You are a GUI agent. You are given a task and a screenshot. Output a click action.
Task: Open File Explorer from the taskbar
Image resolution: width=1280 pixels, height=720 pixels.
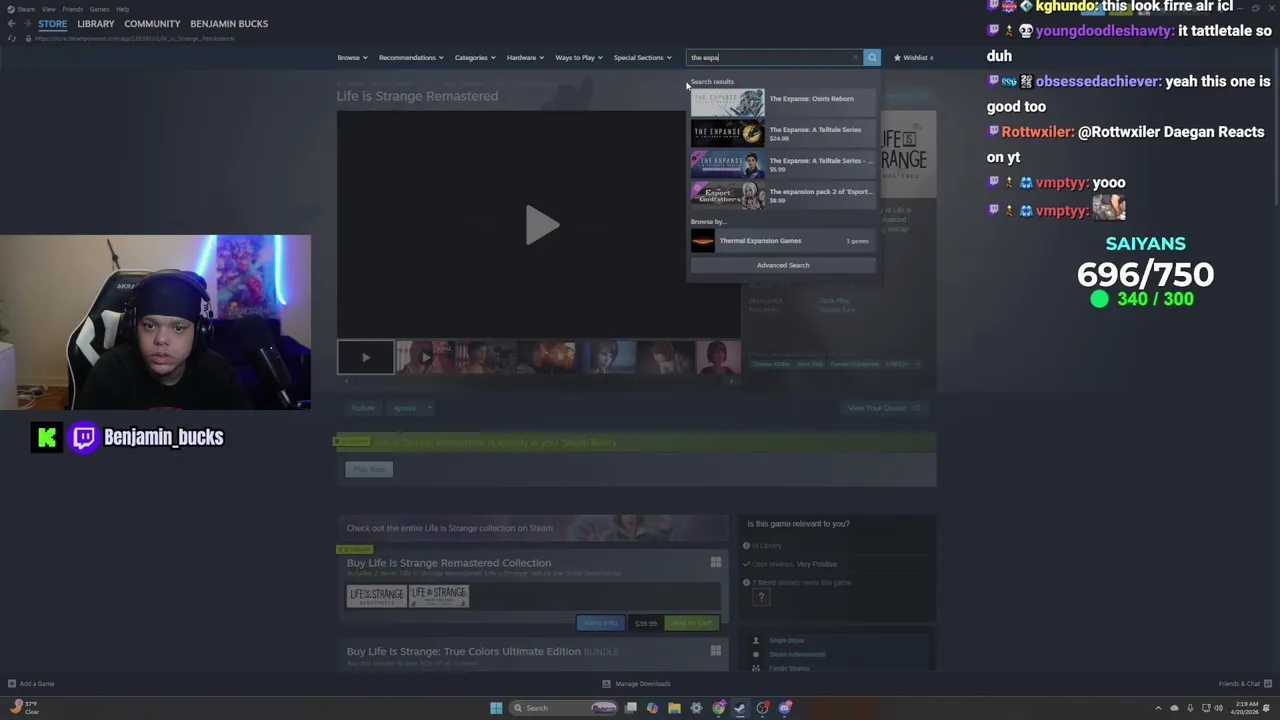tap(675, 708)
